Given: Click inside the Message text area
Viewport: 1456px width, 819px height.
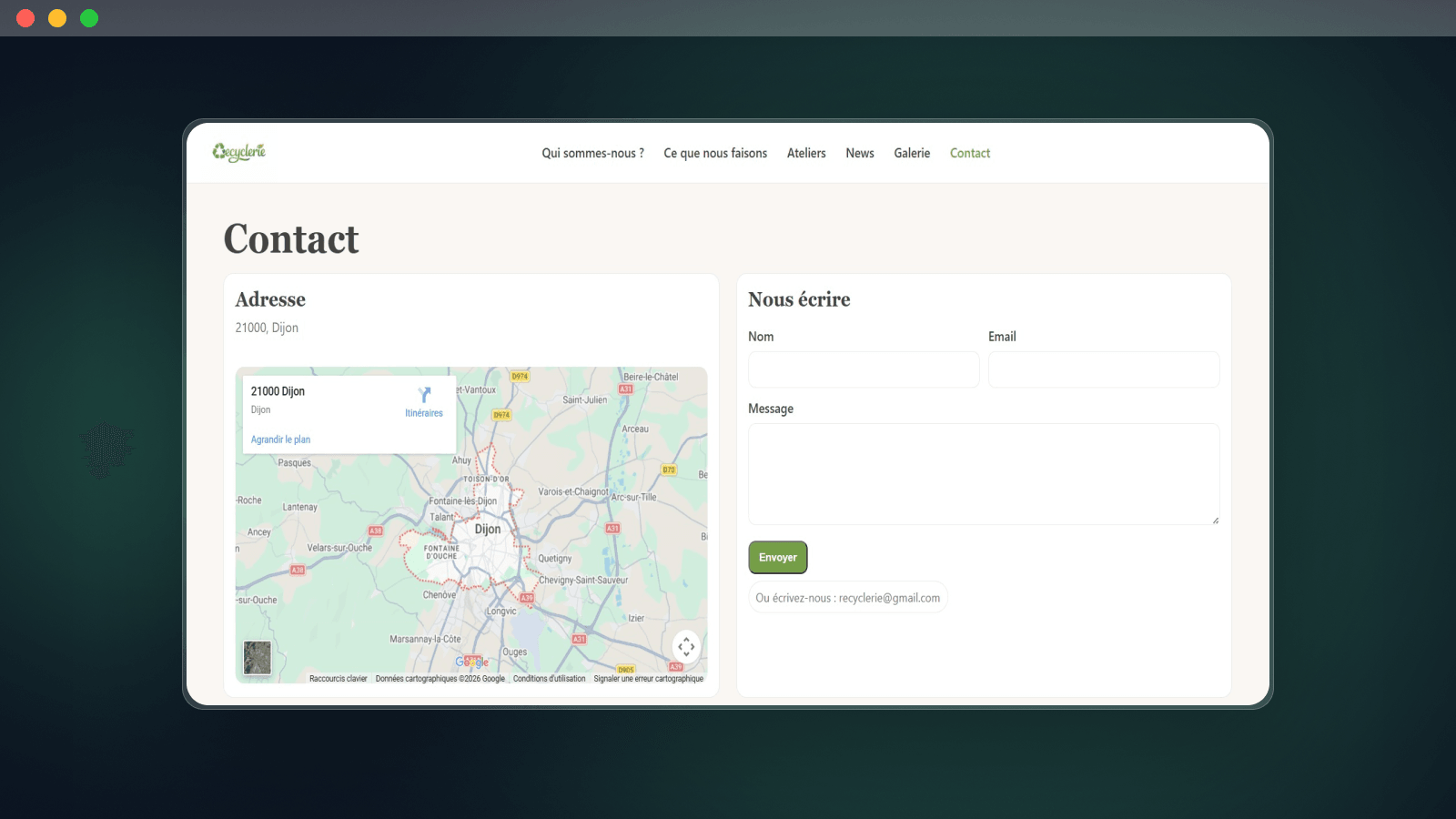Looking at the screenshot, I should tap(984, 473).
